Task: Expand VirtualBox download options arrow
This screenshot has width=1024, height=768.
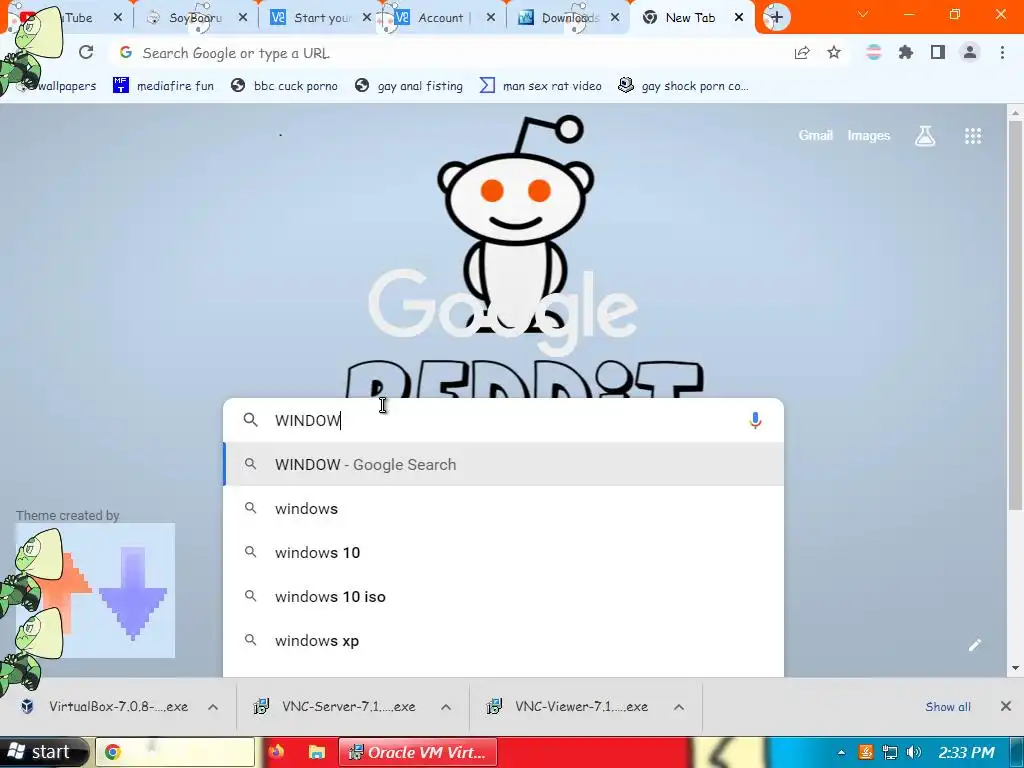Action: click(x=213, y=707)
